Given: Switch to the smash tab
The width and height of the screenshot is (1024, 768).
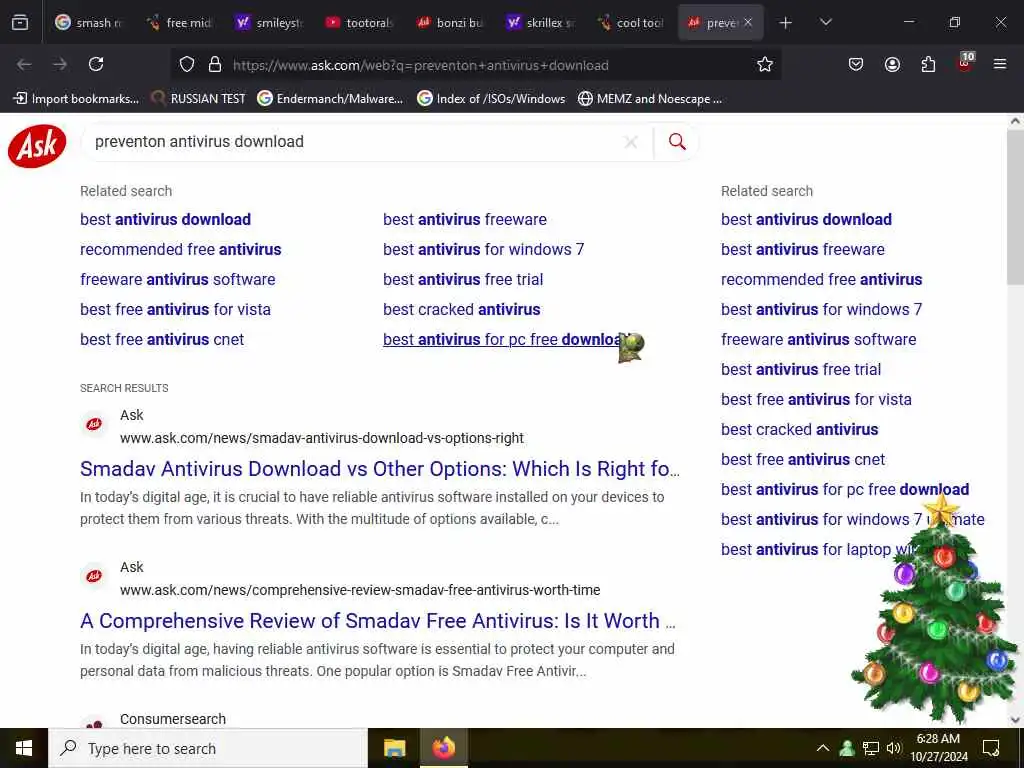Looking at the screenshot, I should point(88,23).
